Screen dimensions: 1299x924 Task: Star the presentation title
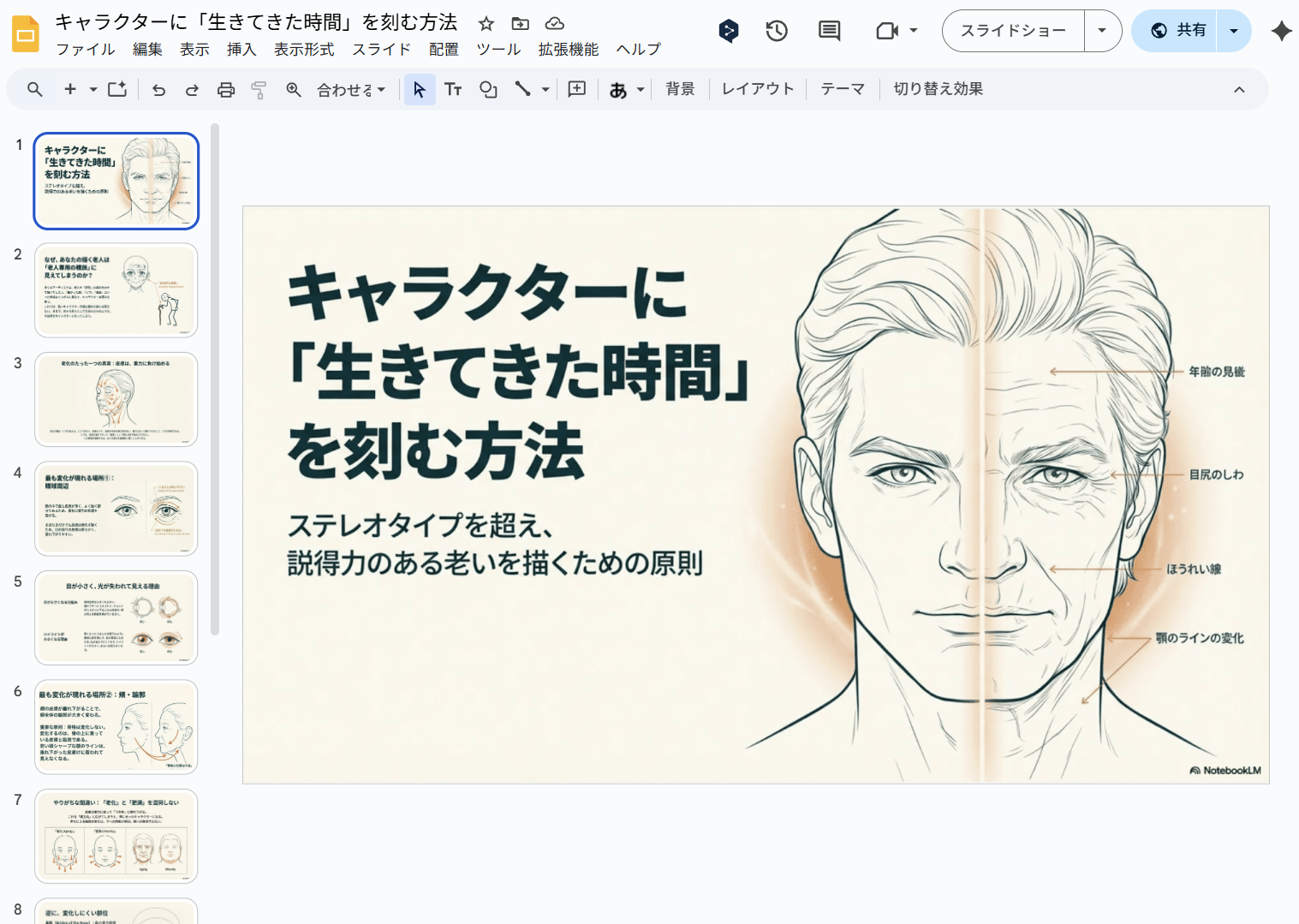(x=486, y=24)
